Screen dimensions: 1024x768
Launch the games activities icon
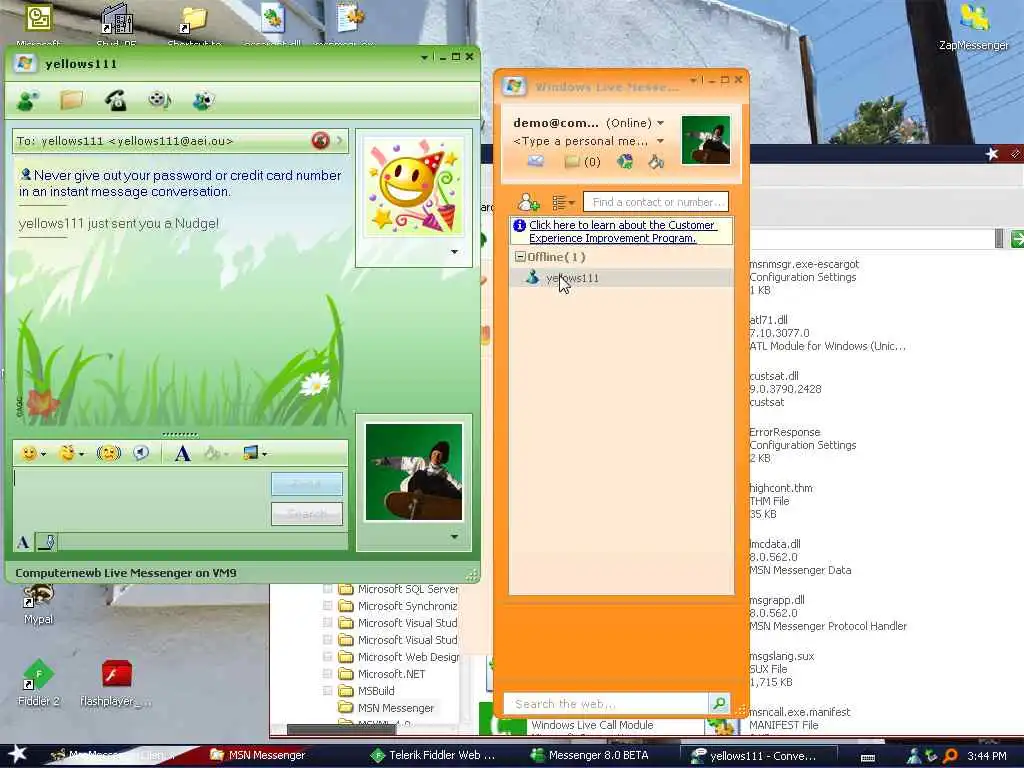click(204, 100)
